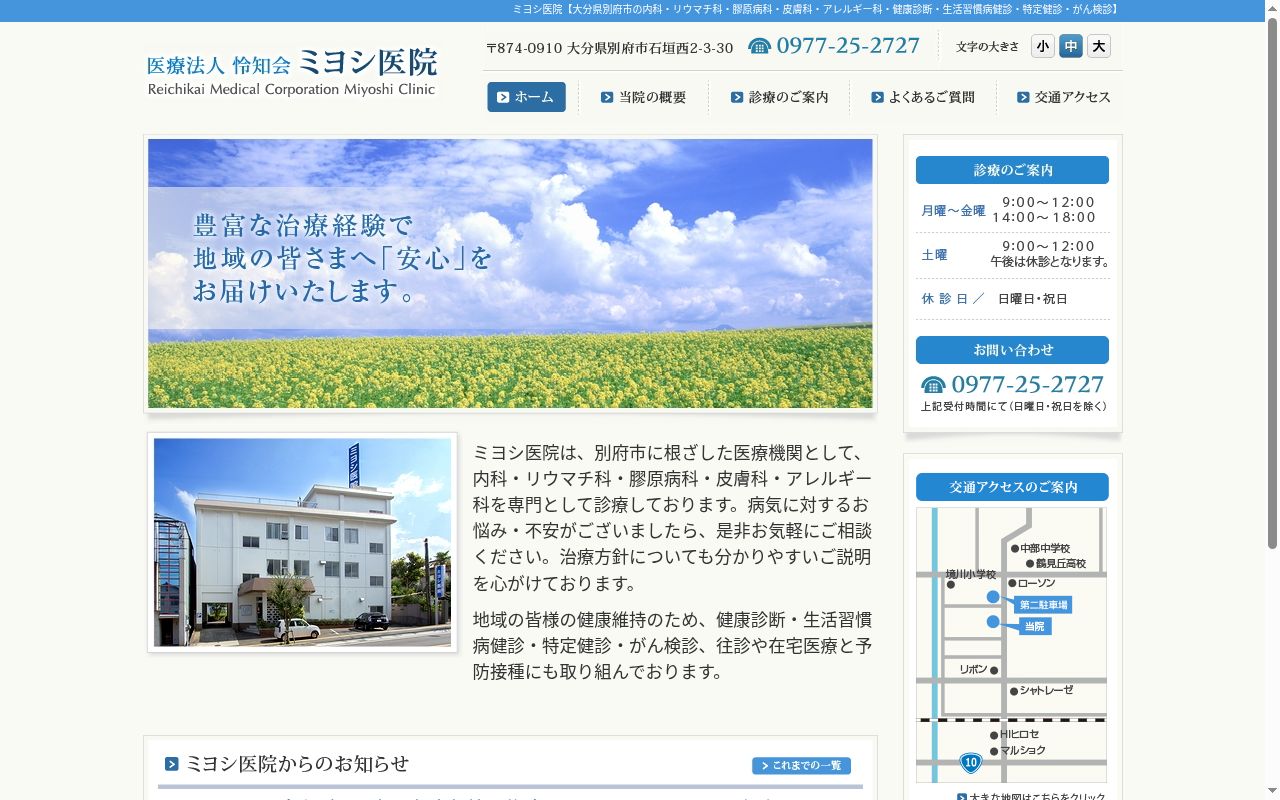Click the これまでの一覧 button
1280x800 pixels.
click(x=801, y=766)
